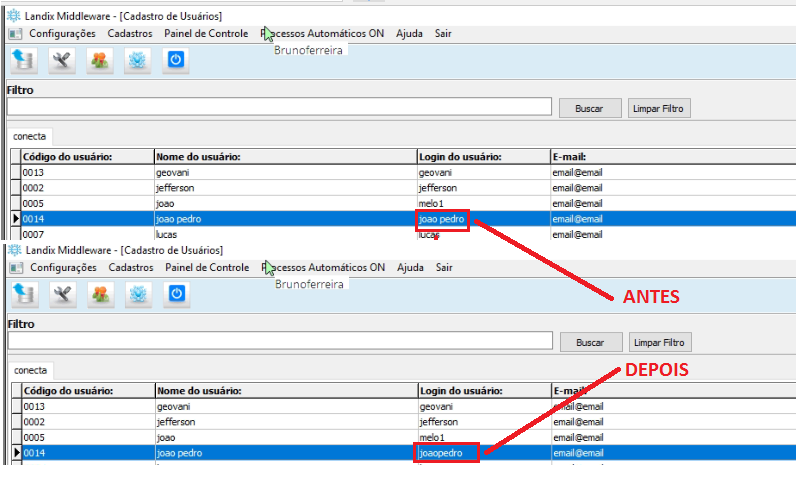Click wrench tools icon in lower window toolbar
The width and height of the screenshot is (796, 480).
pyautogui.click(x=63, y=294)
